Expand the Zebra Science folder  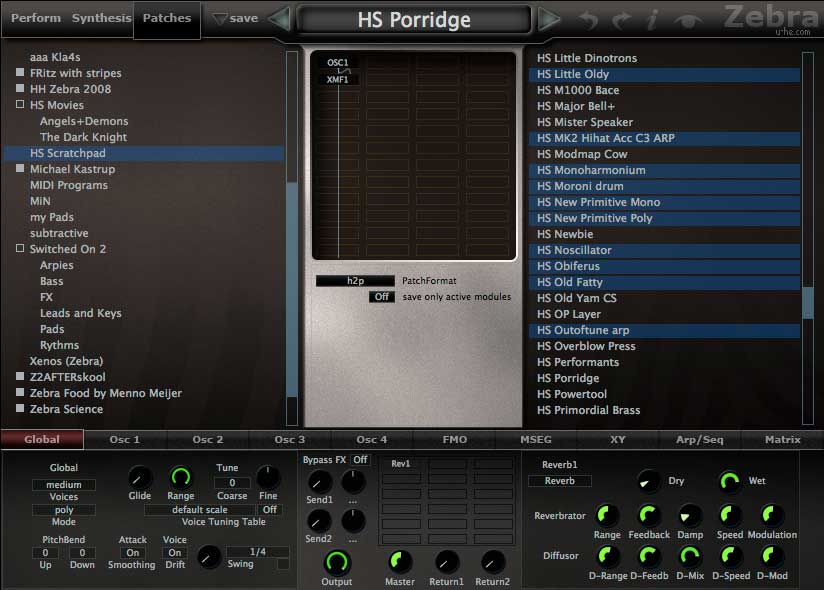(x=20, y=408)
